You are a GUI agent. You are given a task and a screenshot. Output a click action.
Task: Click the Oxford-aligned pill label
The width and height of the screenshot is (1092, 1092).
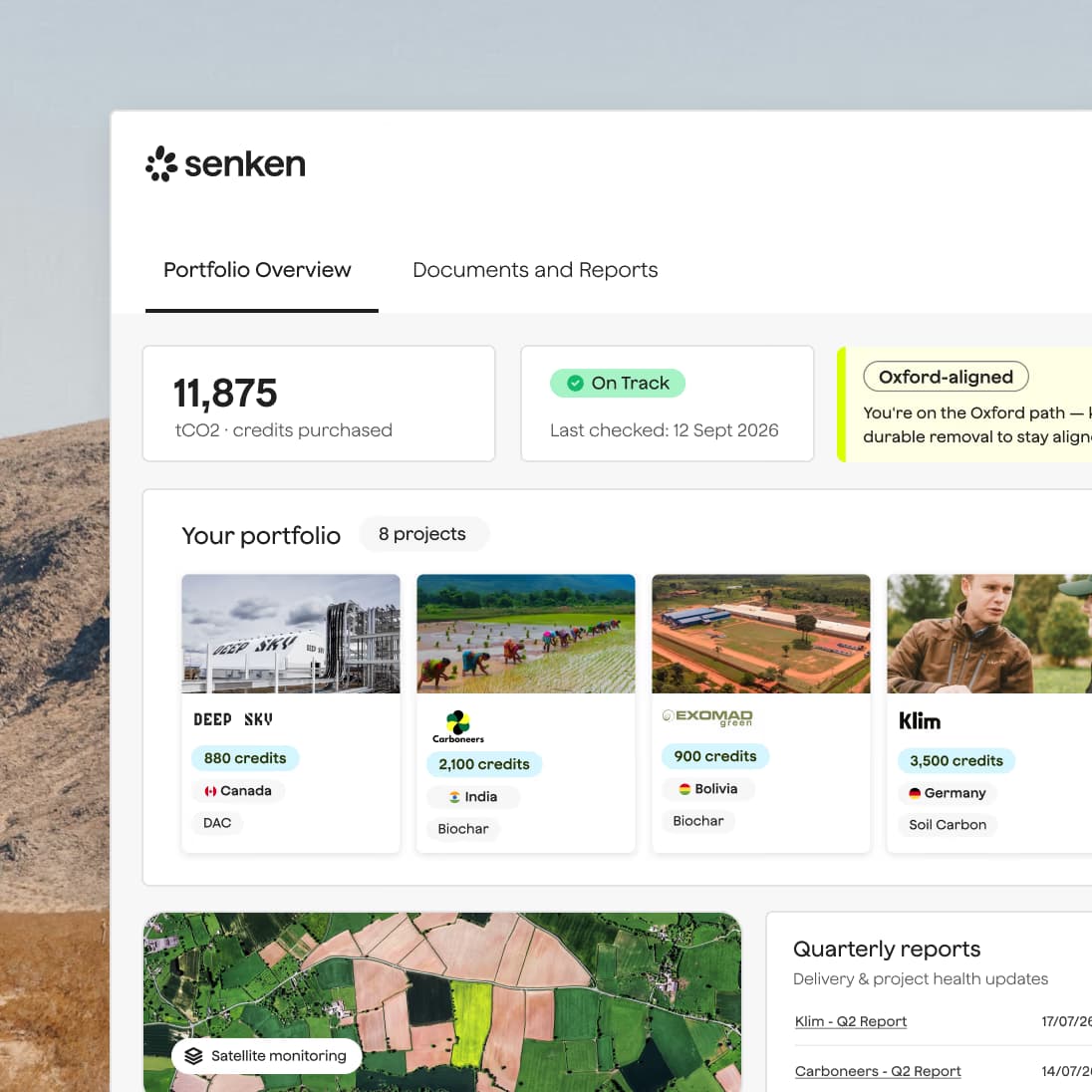(x=946, y=377)
